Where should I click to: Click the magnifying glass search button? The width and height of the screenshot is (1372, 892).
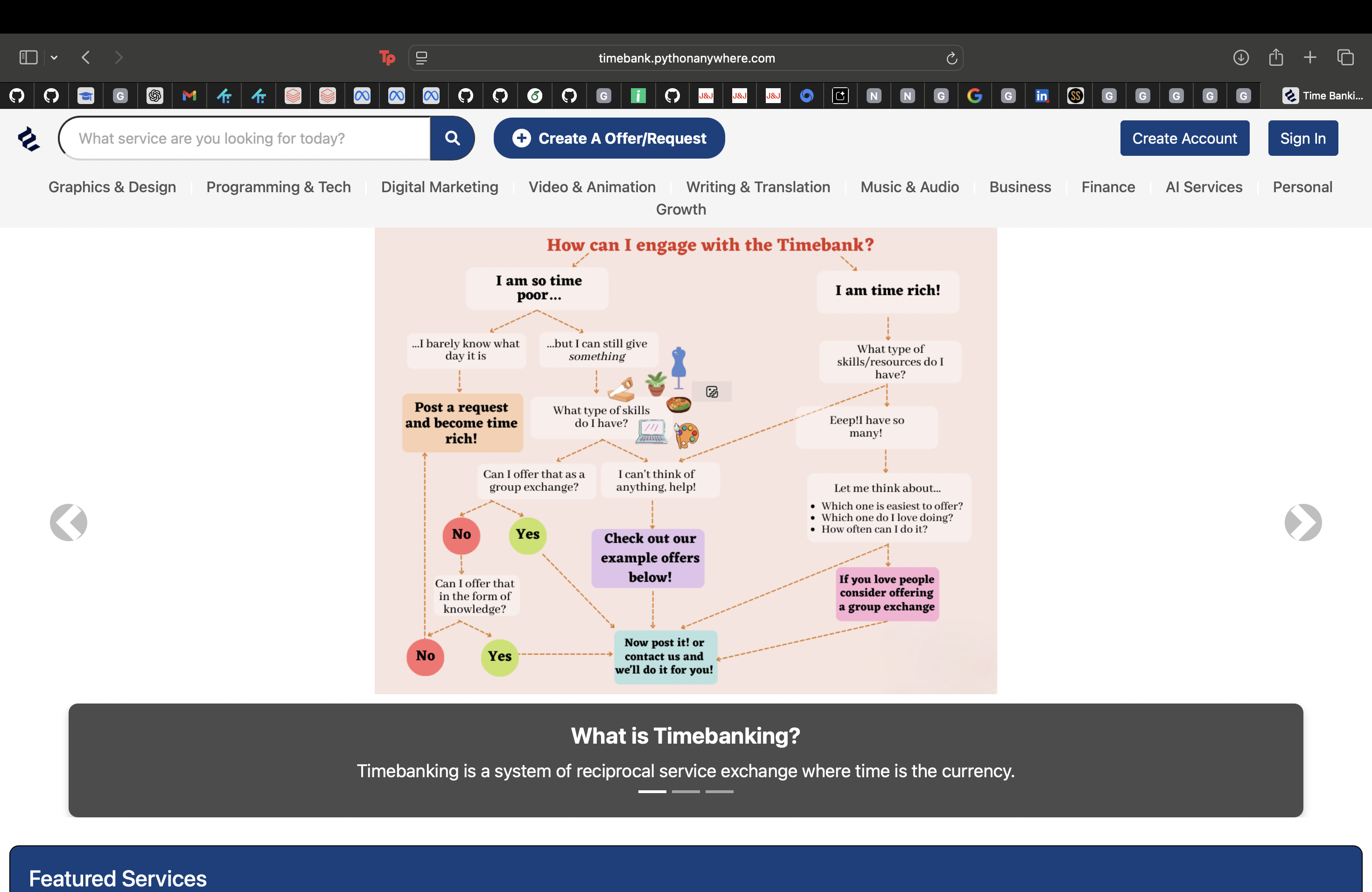[453, 138]
